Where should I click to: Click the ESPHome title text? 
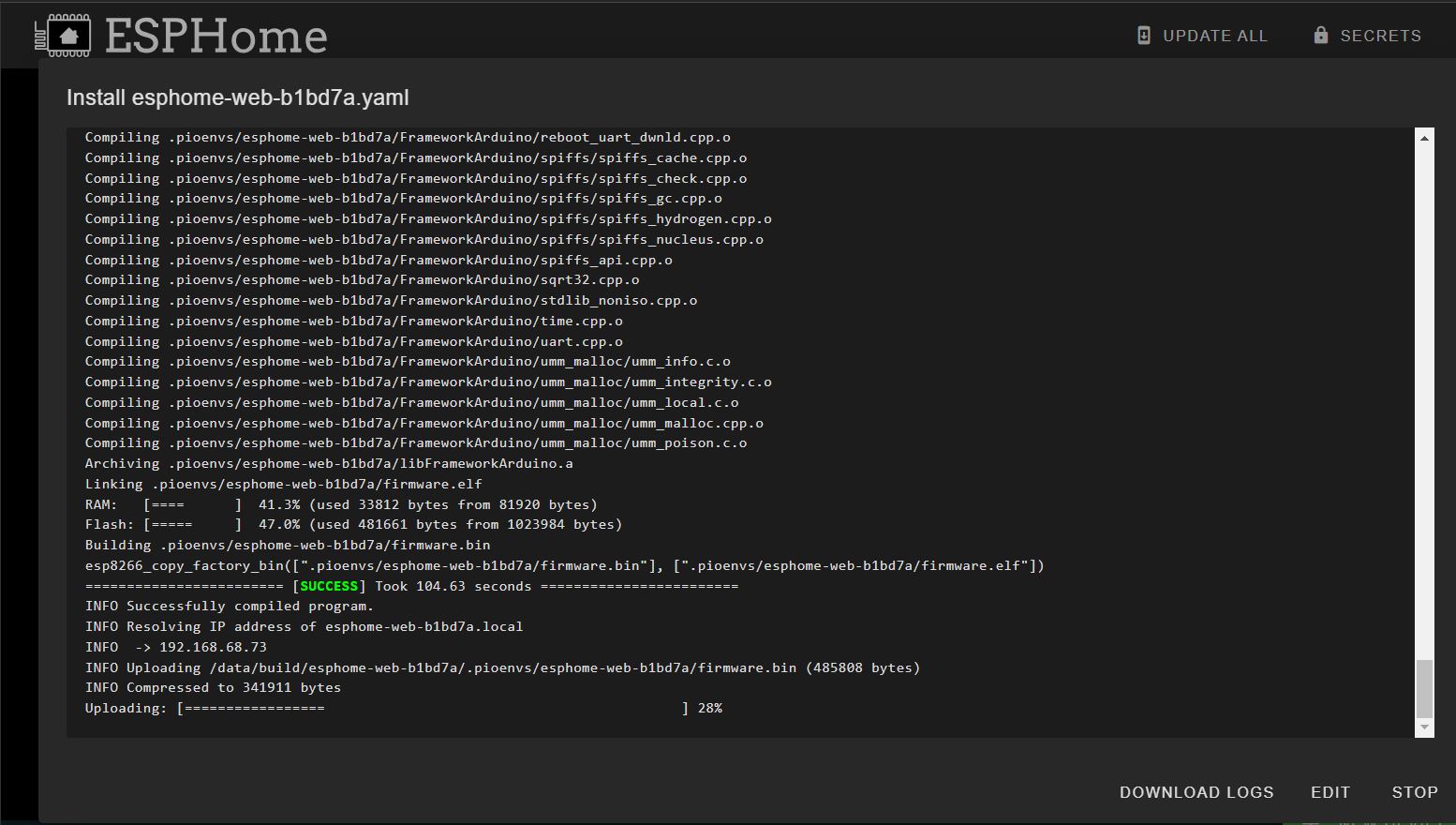pyautogui.click(x=216, y=37)
